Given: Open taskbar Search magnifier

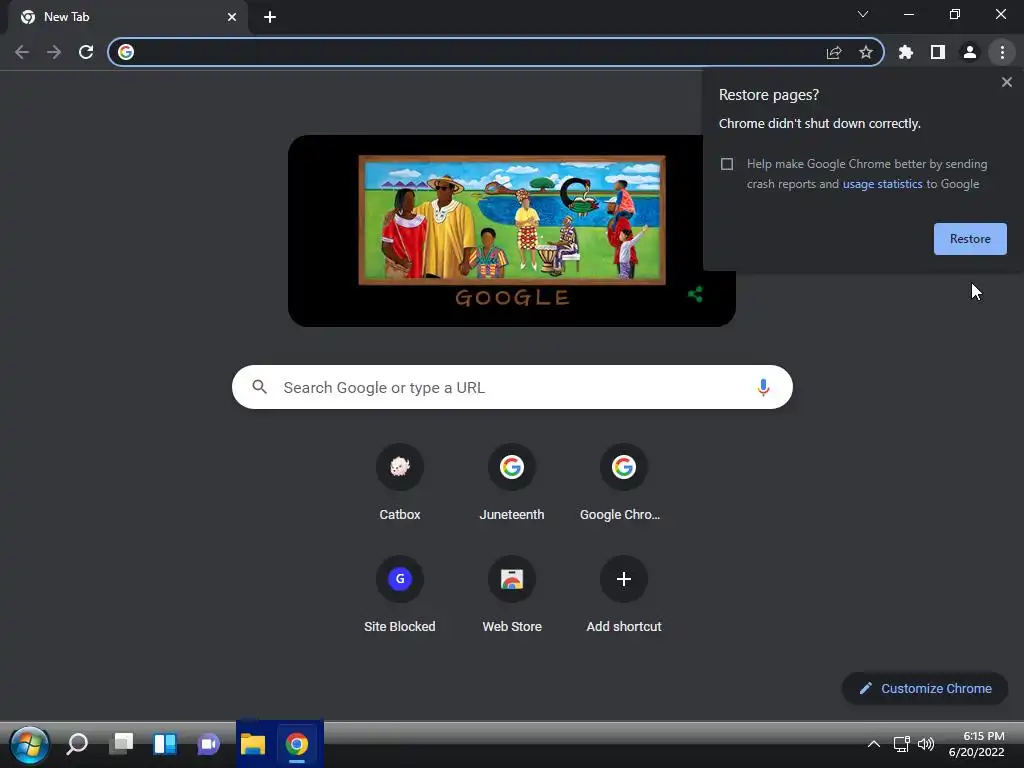Looking at the screenshot, I should coord(77,744).
